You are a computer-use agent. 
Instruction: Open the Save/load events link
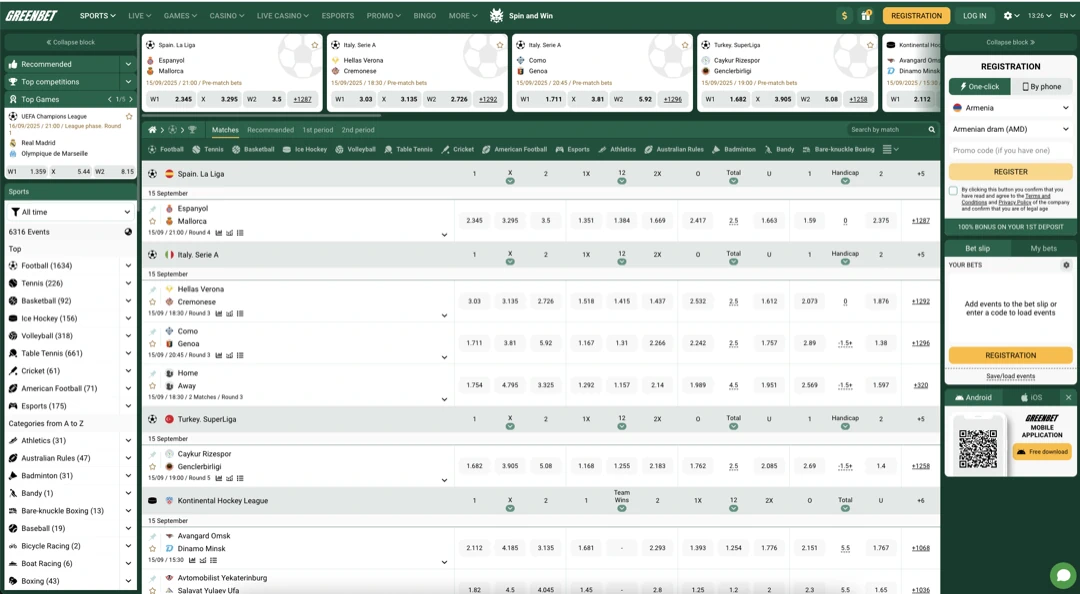[1010, 376]
